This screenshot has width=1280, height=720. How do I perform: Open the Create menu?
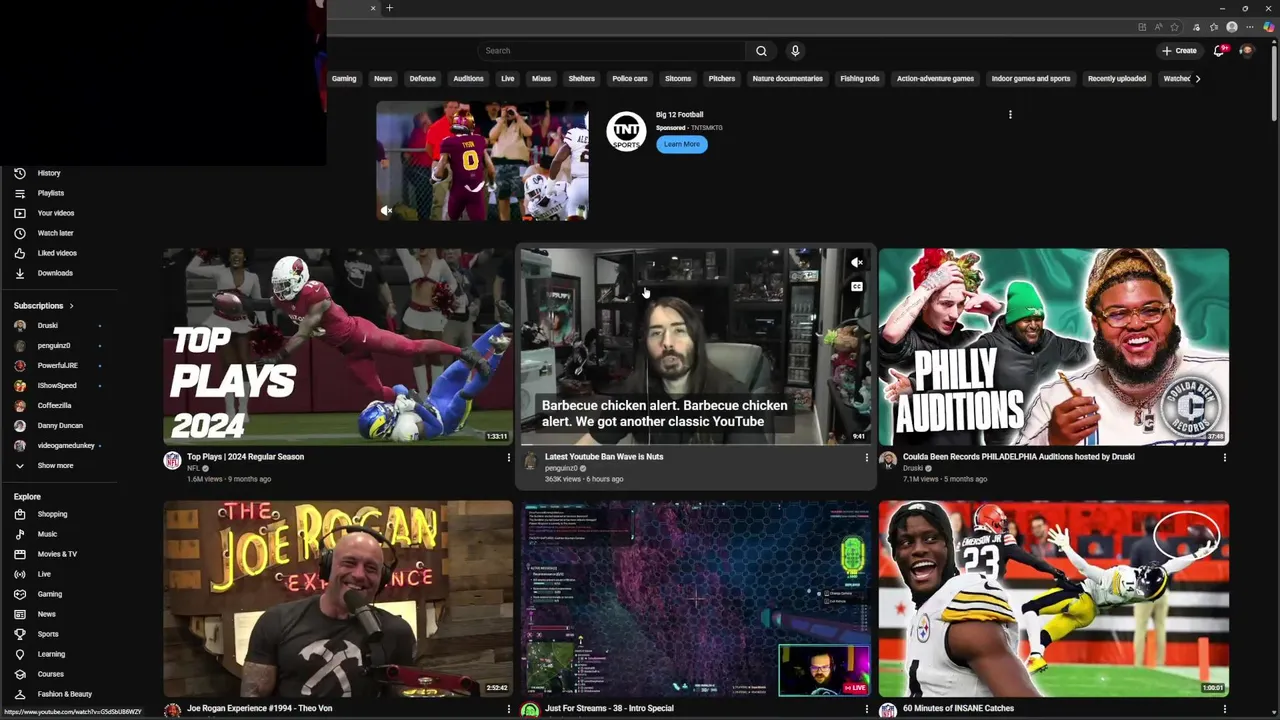coord(1179,51)
